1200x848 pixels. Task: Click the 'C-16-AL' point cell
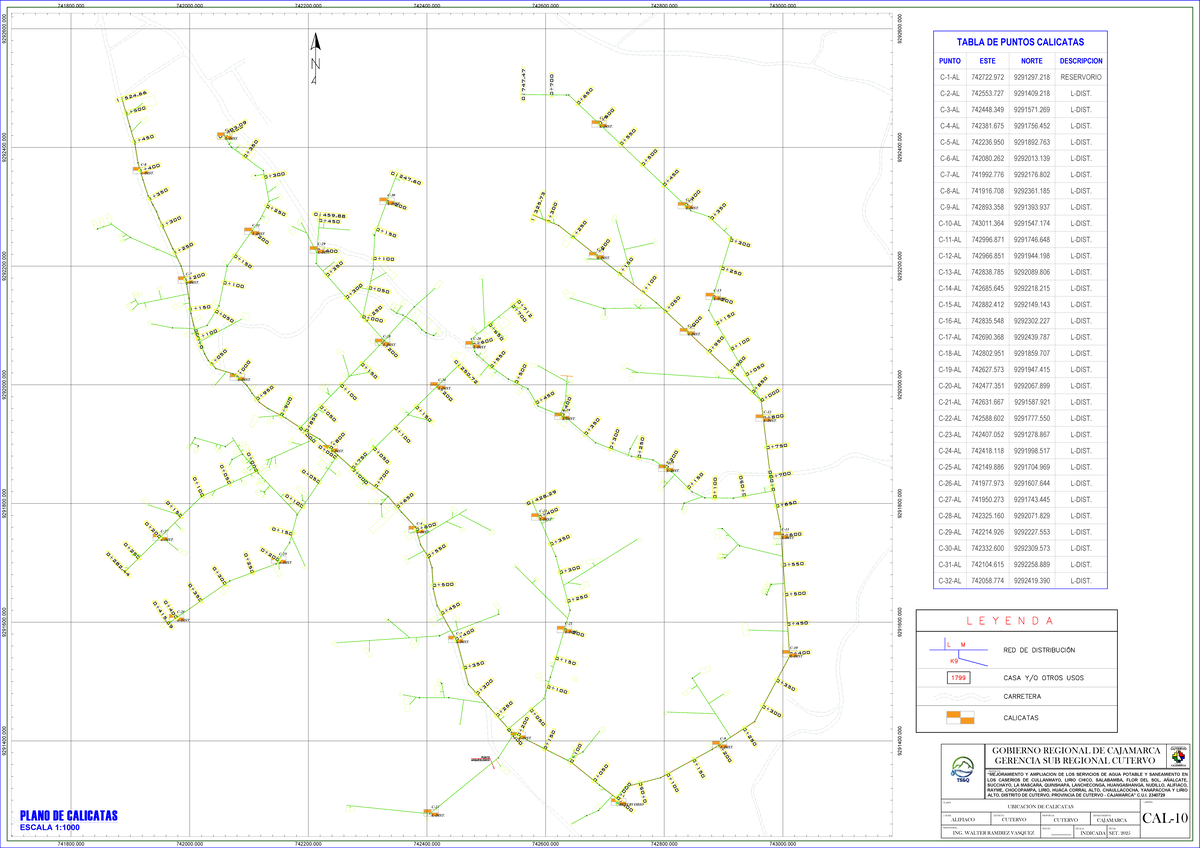click(949, 320)
